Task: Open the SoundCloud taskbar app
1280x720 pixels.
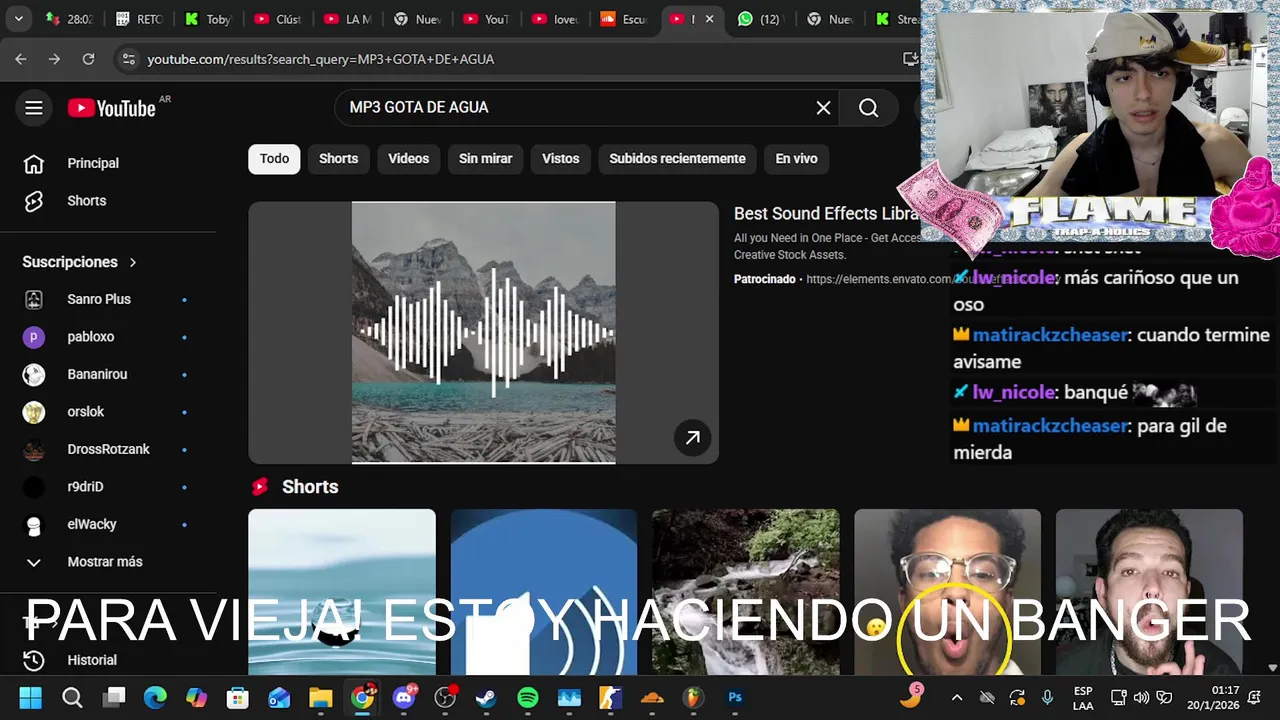Action: click(652, 697)
